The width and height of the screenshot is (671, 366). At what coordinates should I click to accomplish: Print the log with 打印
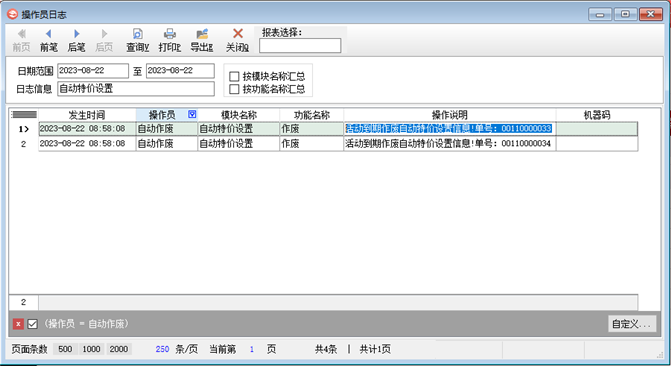pos(170,40)
